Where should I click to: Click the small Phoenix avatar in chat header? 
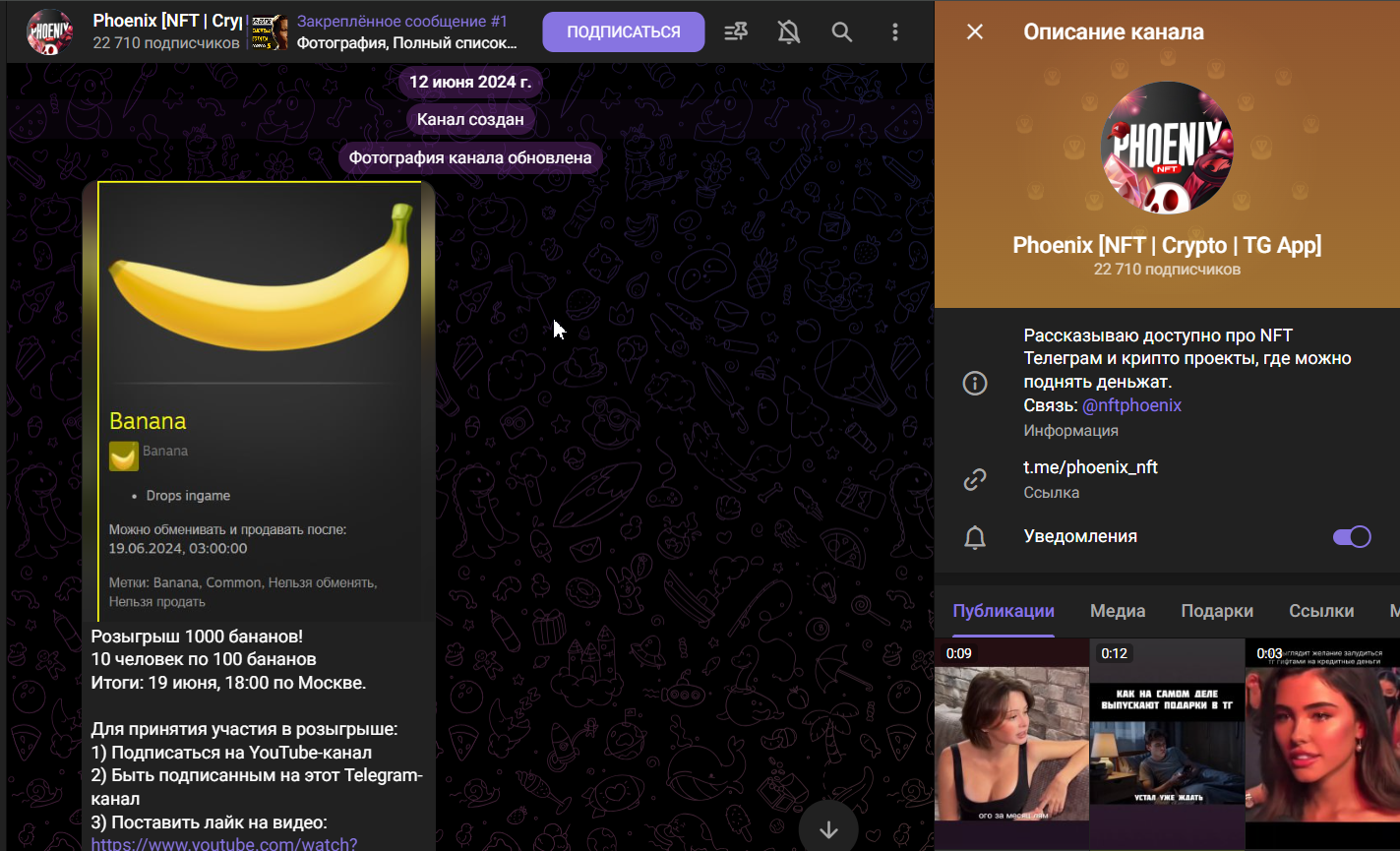pyautogui.click(x=50, y=32)
